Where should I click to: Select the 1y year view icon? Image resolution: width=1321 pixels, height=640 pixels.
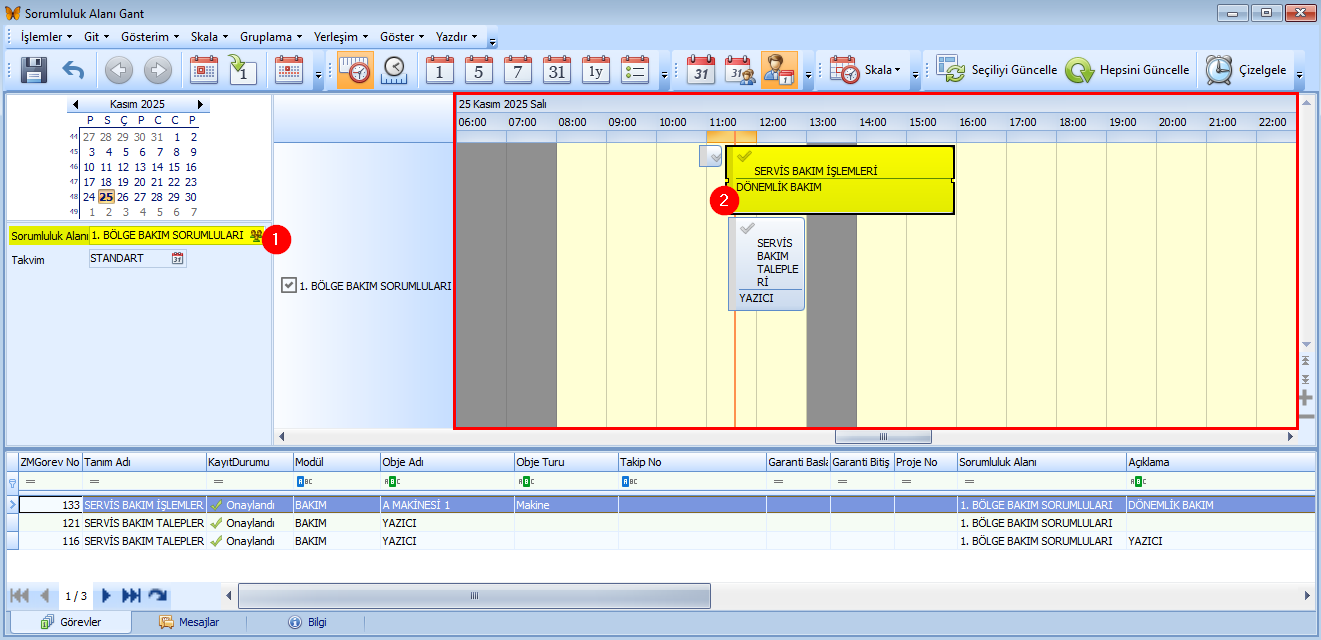596,70
